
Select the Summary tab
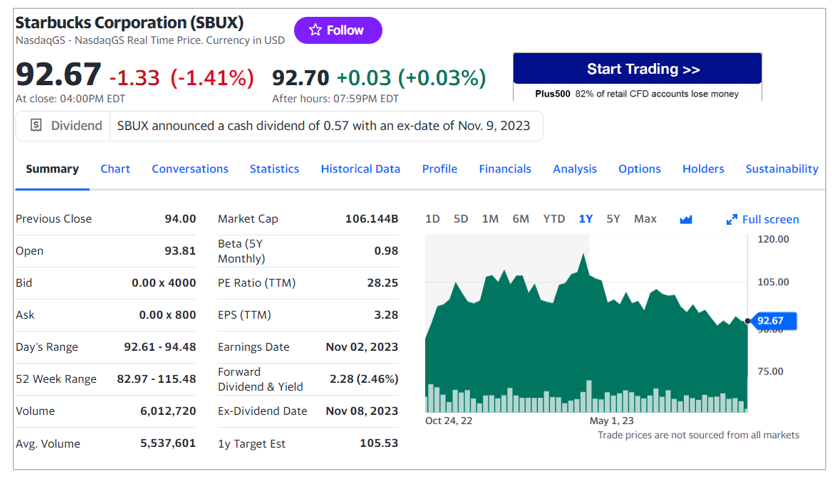(52, 169)
